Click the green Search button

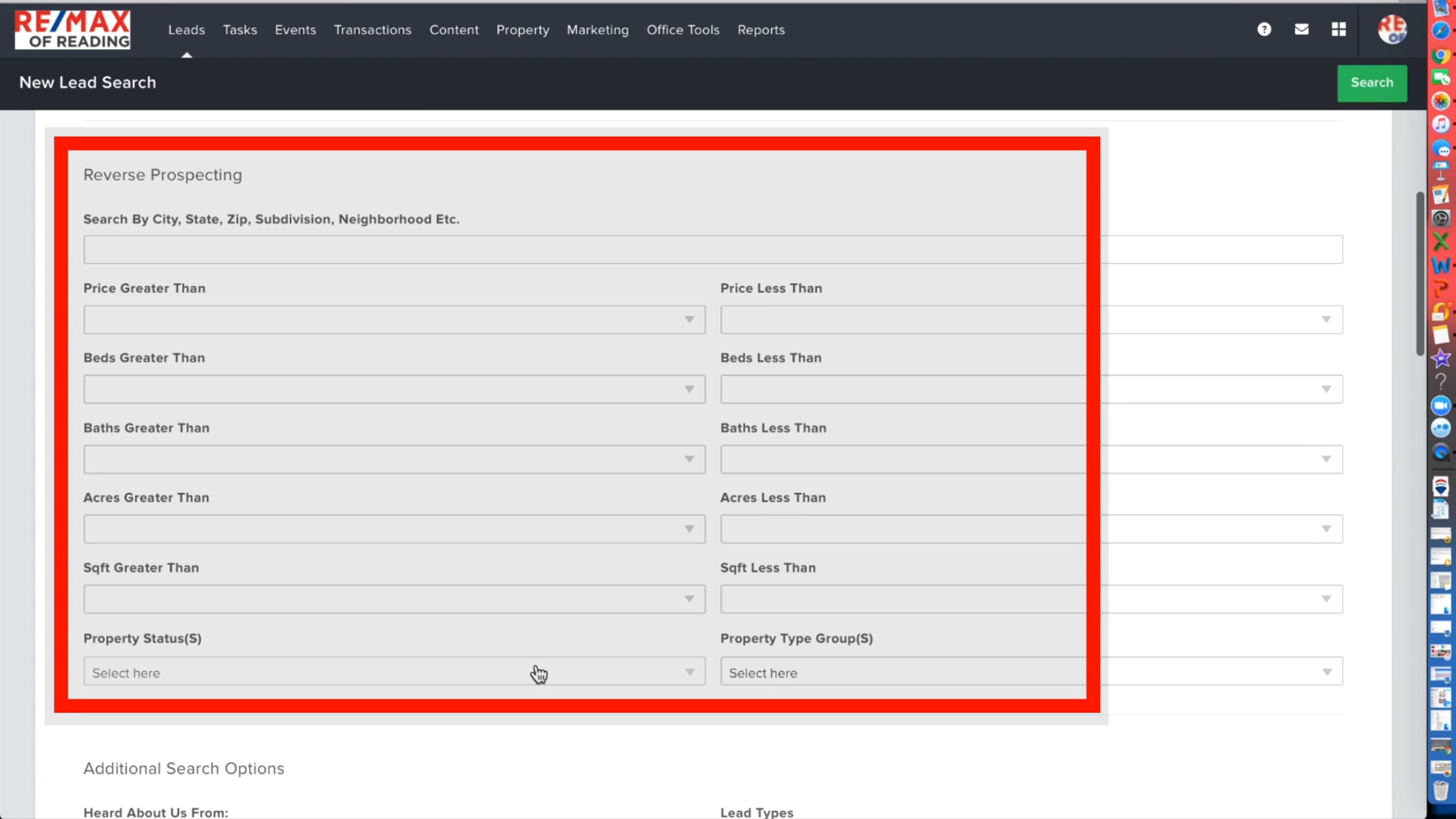coord(1372,83)
